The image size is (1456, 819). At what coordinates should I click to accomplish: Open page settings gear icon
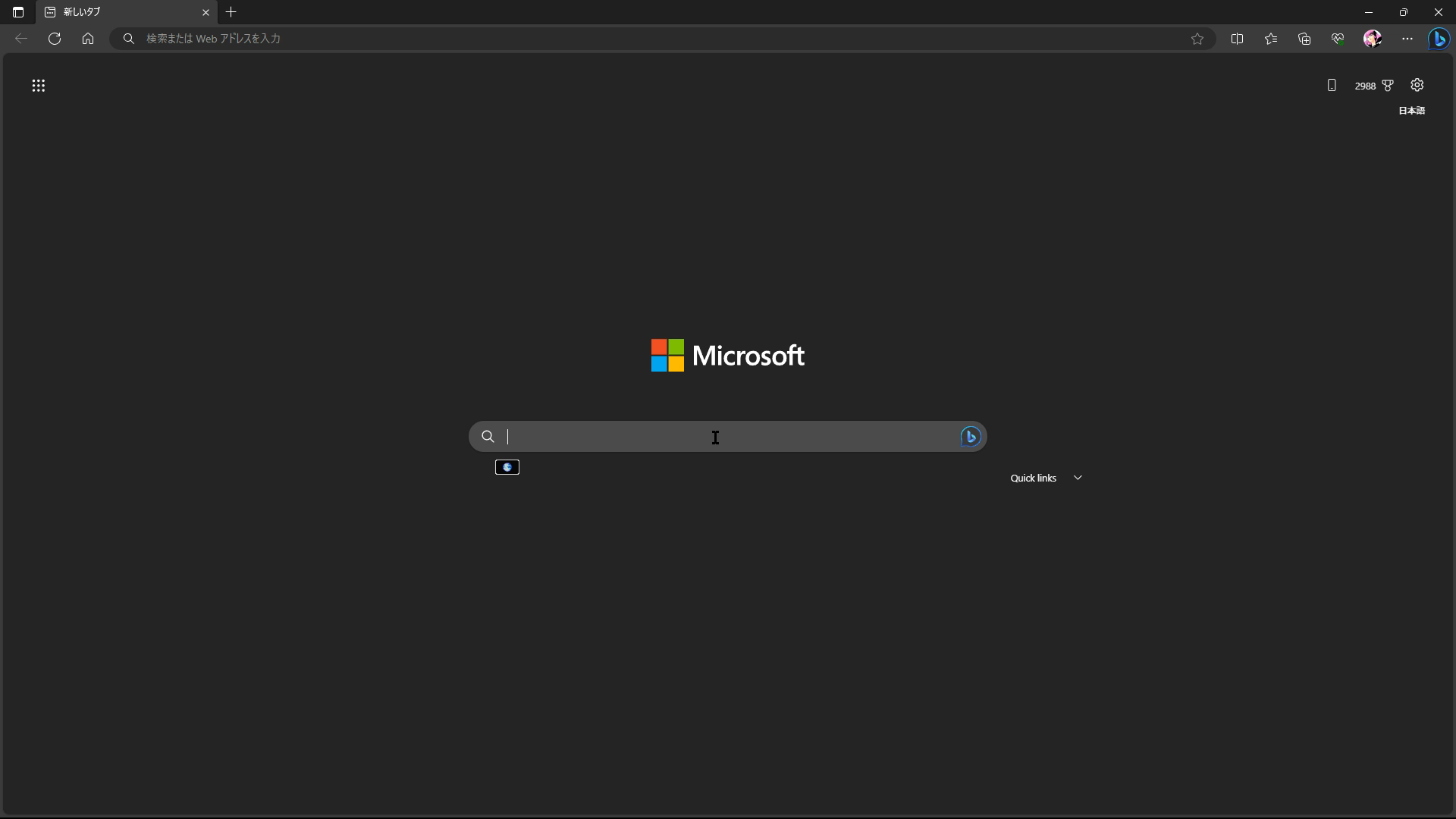(1417, 85)
